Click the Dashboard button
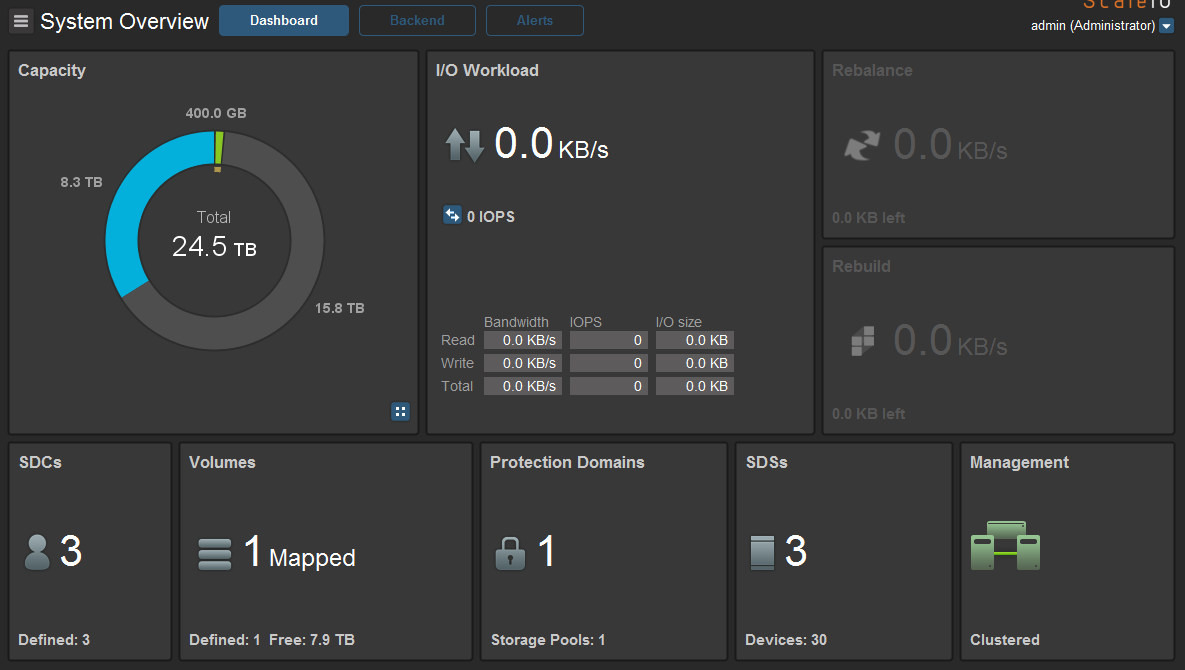The height and width of the screenshot is (670, 1185). [x=283, y=19]
